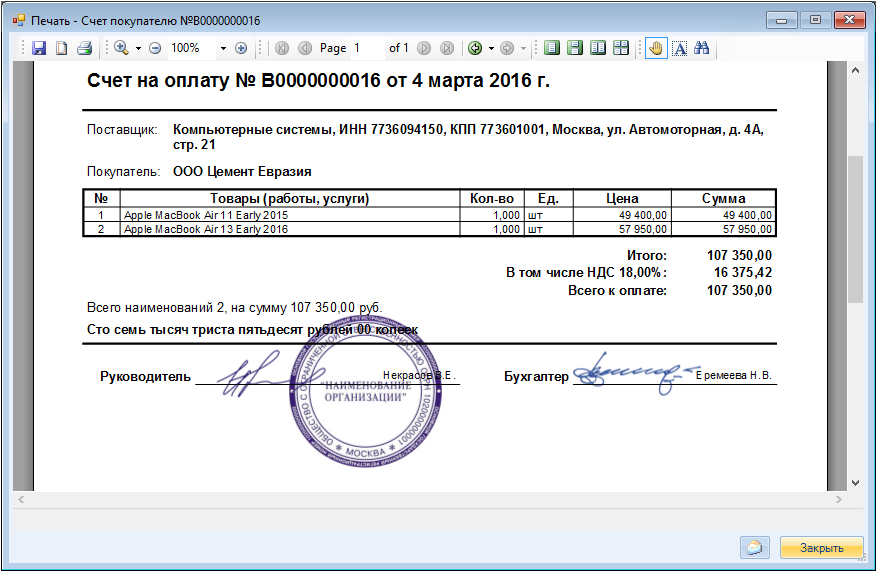Switch to single page view

[552, 48]
